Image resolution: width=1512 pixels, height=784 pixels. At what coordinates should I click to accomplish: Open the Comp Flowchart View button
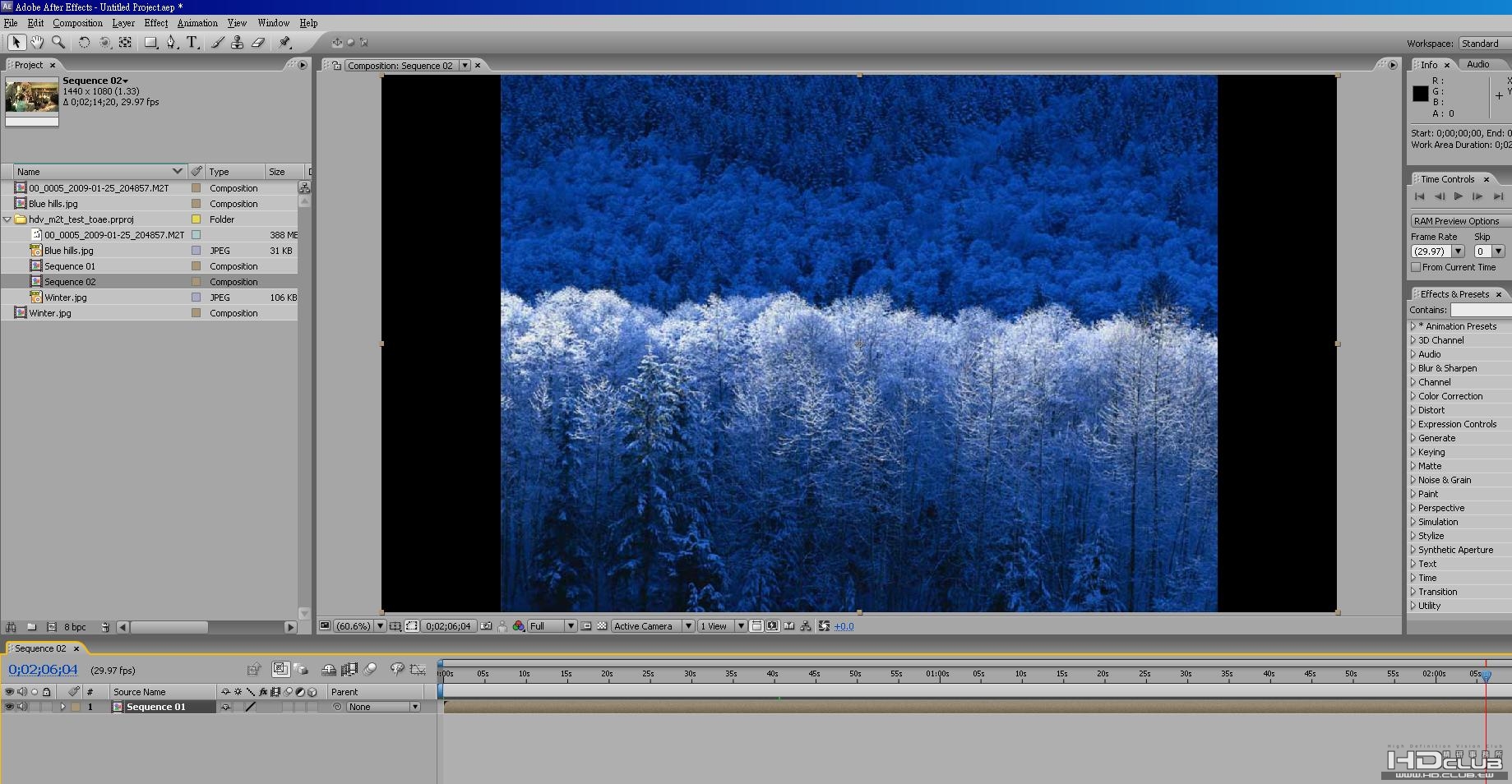point(806,626)
